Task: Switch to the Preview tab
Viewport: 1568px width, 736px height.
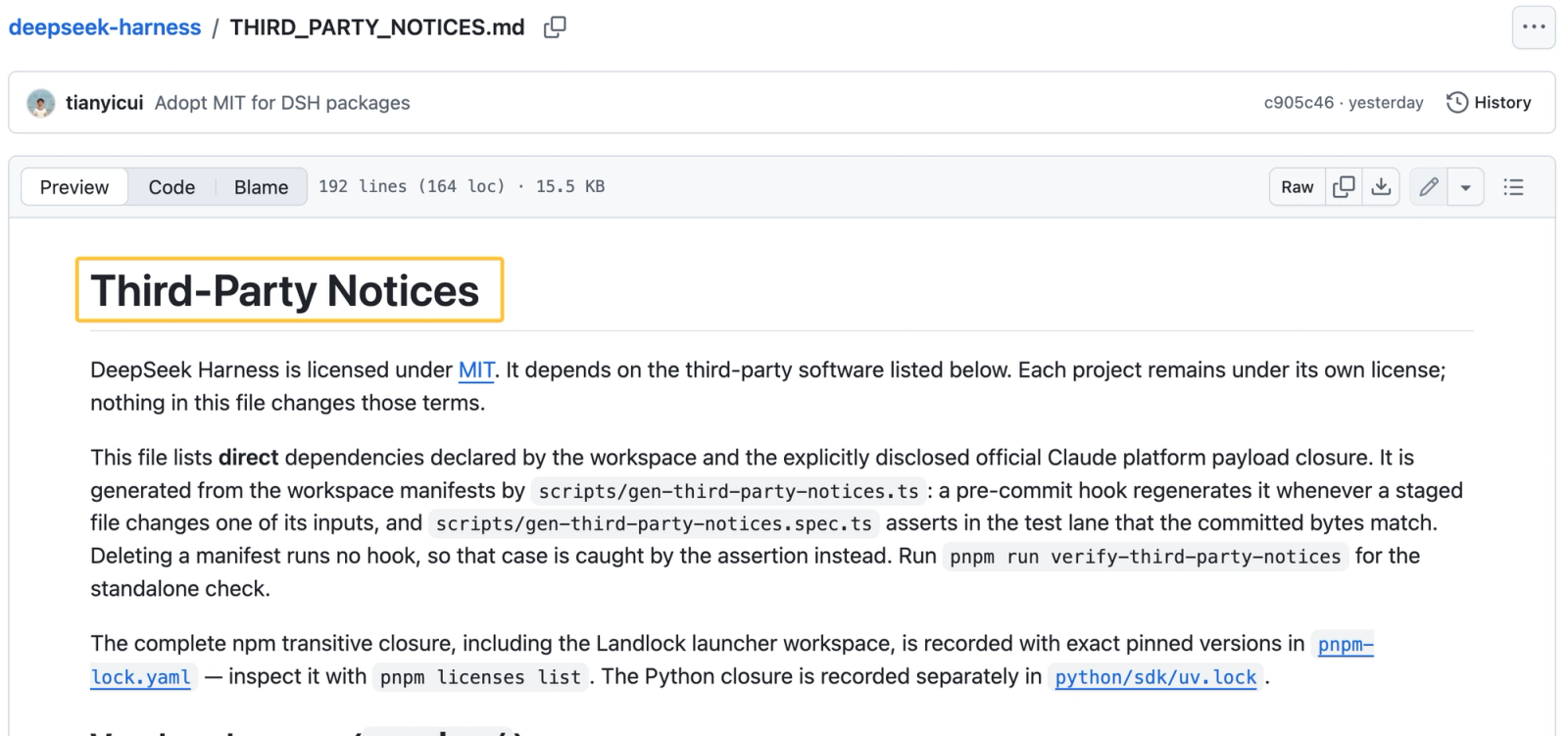Action: [x=74, y=187]
